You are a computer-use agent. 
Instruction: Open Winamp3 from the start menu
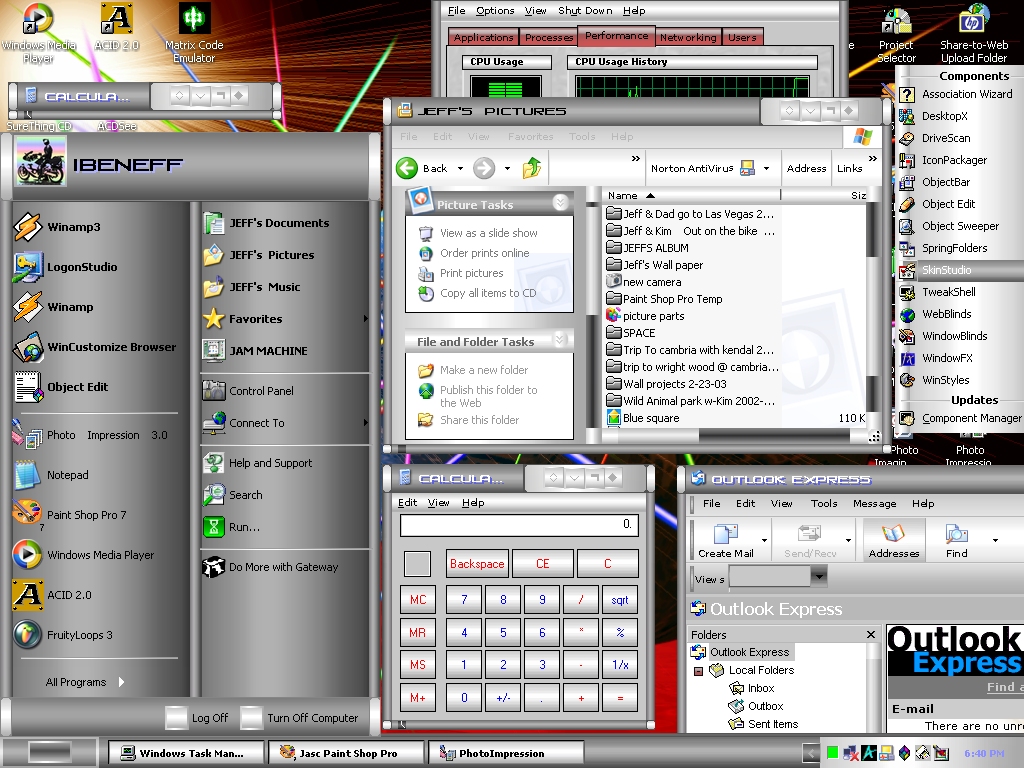coord(28,227)
